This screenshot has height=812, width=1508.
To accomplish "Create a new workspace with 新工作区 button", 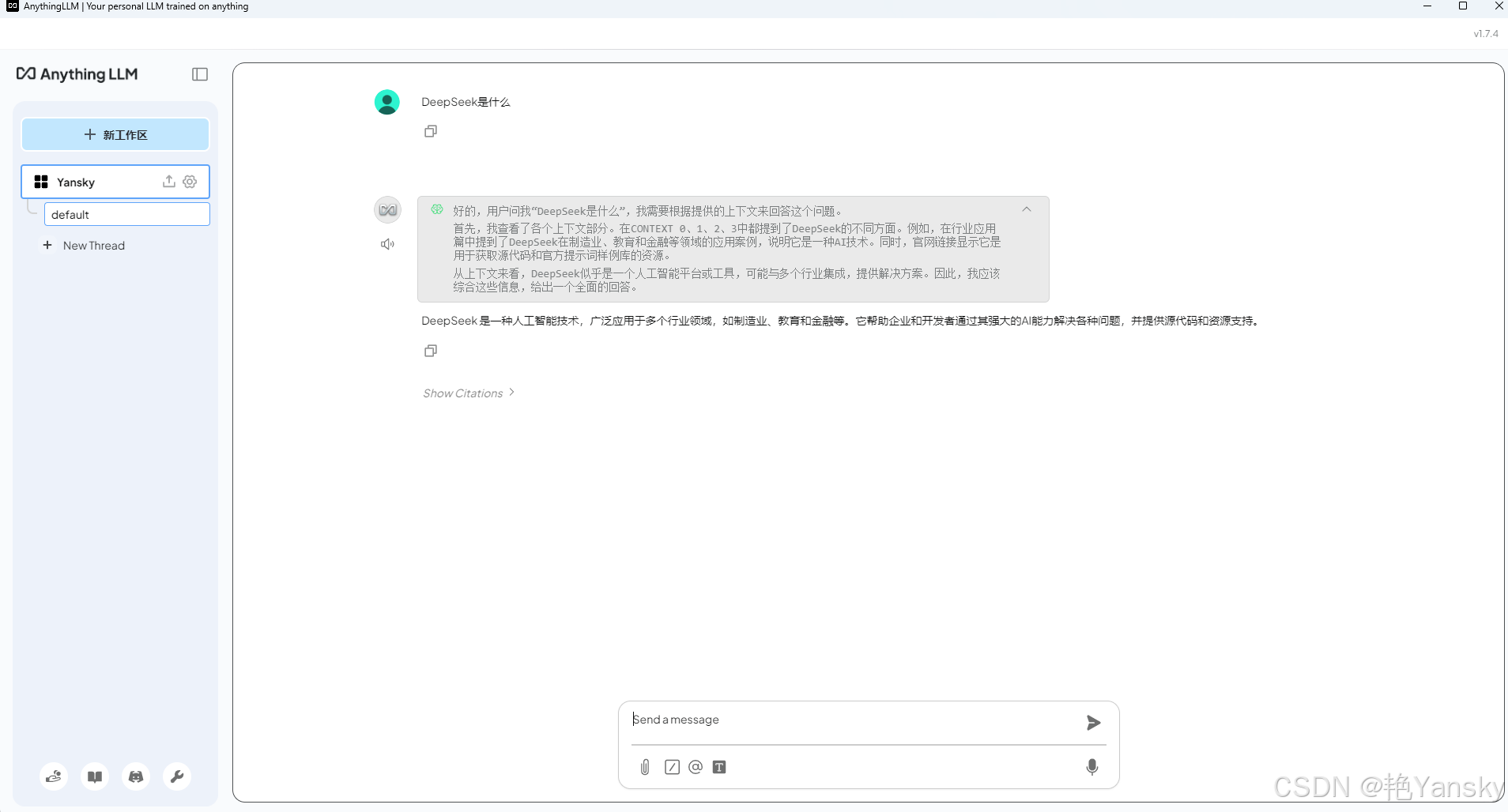I will pyautogui.click(x=115, y=134).
